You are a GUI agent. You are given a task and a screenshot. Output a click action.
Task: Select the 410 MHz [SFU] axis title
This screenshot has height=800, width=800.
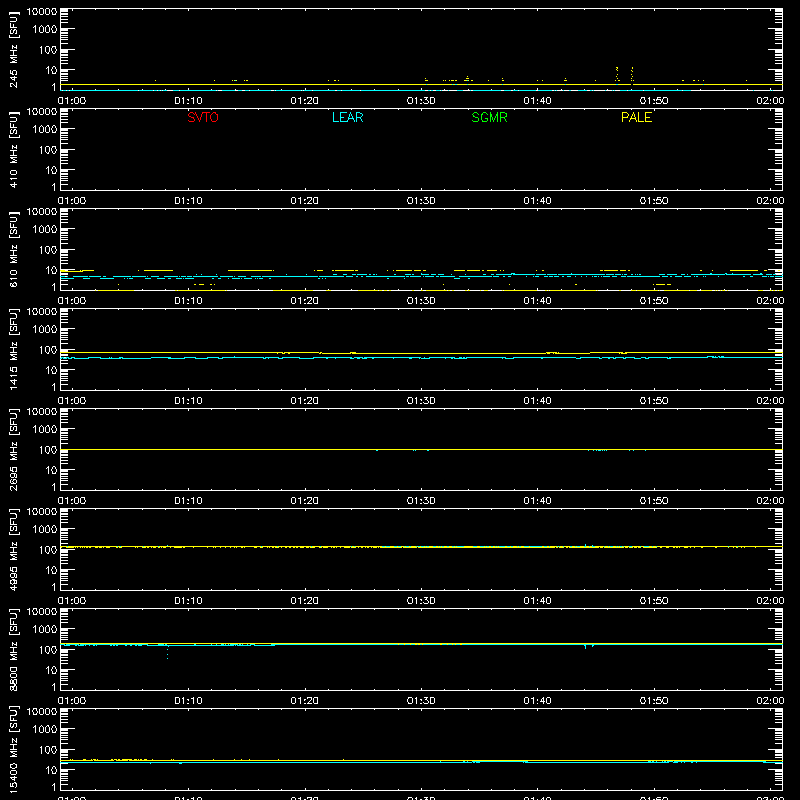13,149
